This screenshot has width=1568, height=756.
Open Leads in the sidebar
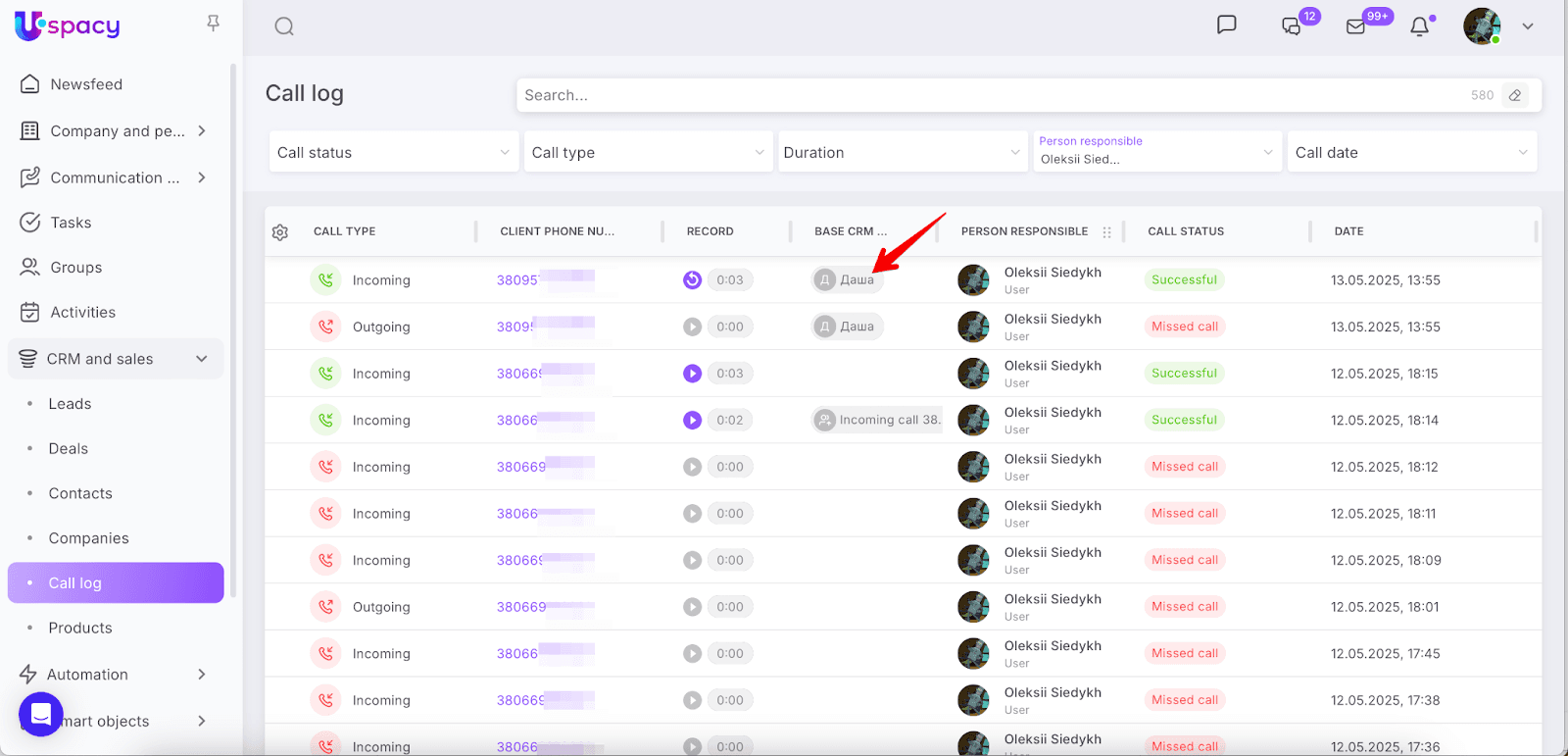70,404
